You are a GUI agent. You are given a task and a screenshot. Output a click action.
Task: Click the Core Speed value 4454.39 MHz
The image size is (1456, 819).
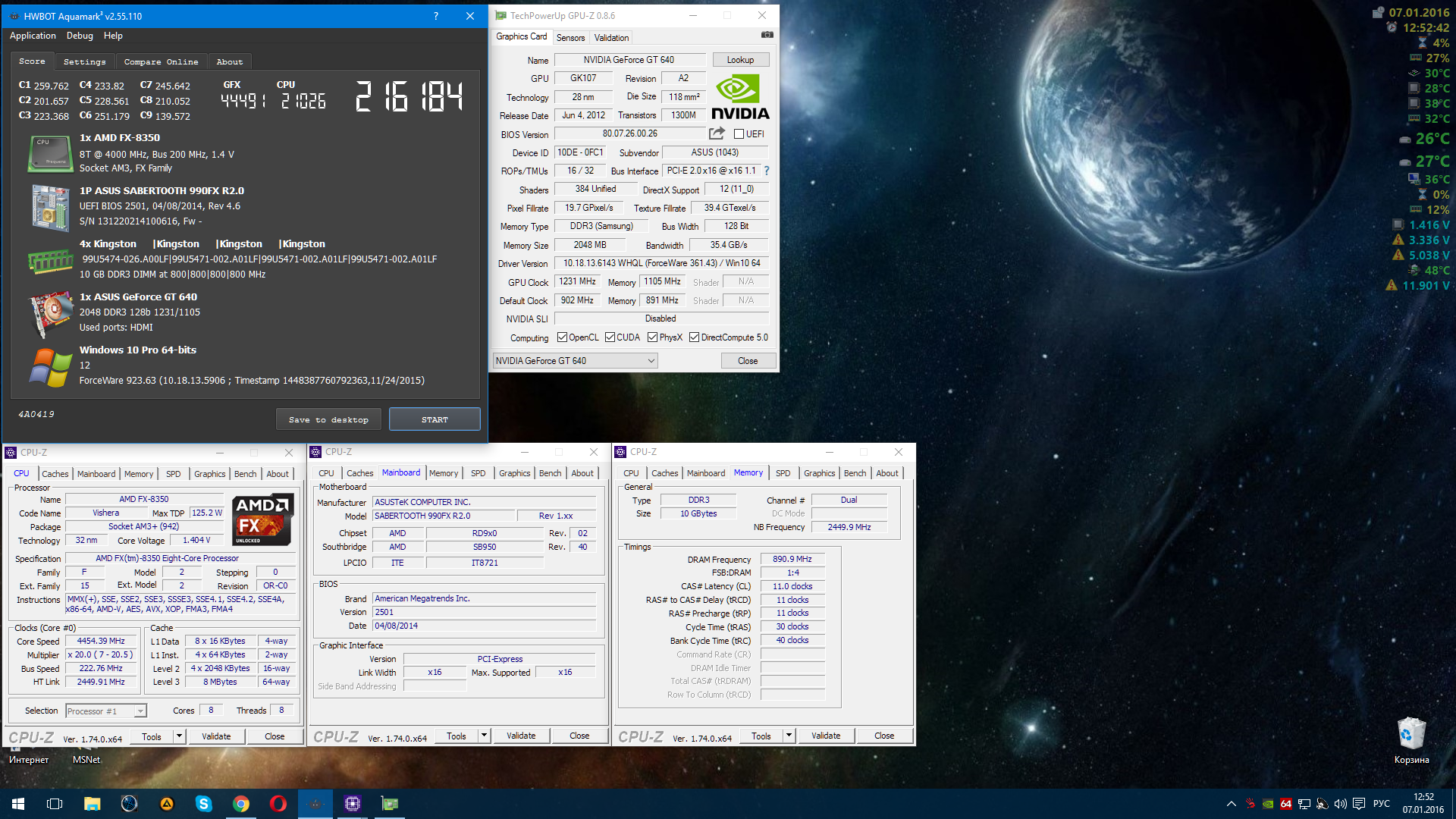(101, 642)
